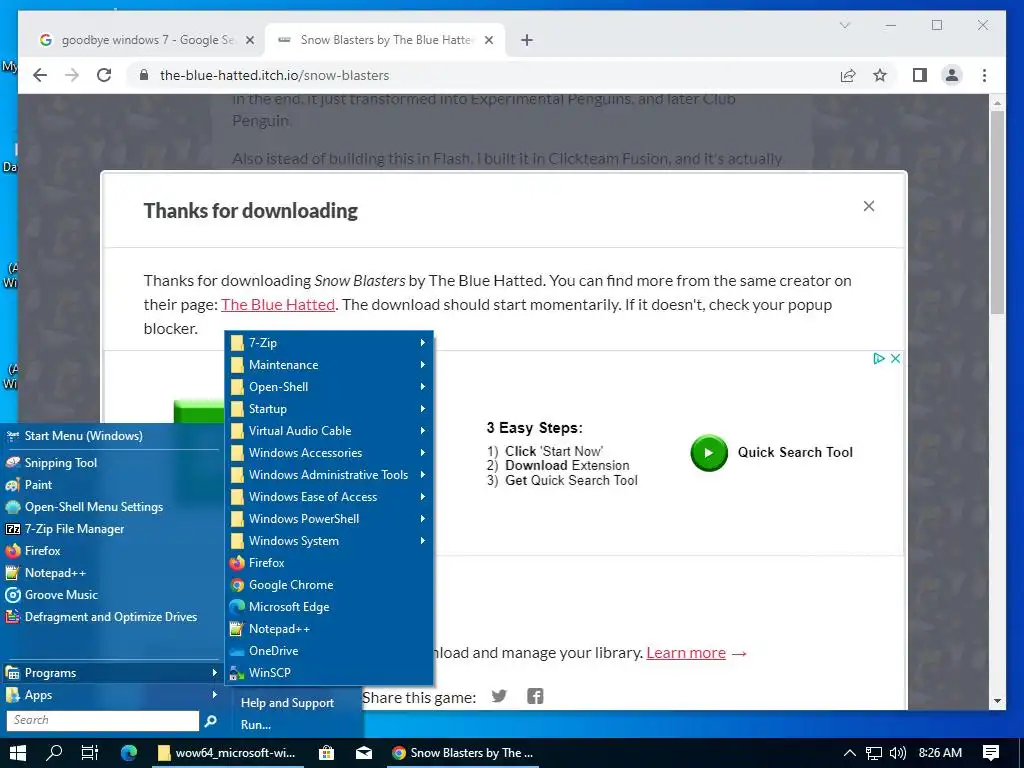Open Open-Shell Menu Settings

click(x=112, y=507)
